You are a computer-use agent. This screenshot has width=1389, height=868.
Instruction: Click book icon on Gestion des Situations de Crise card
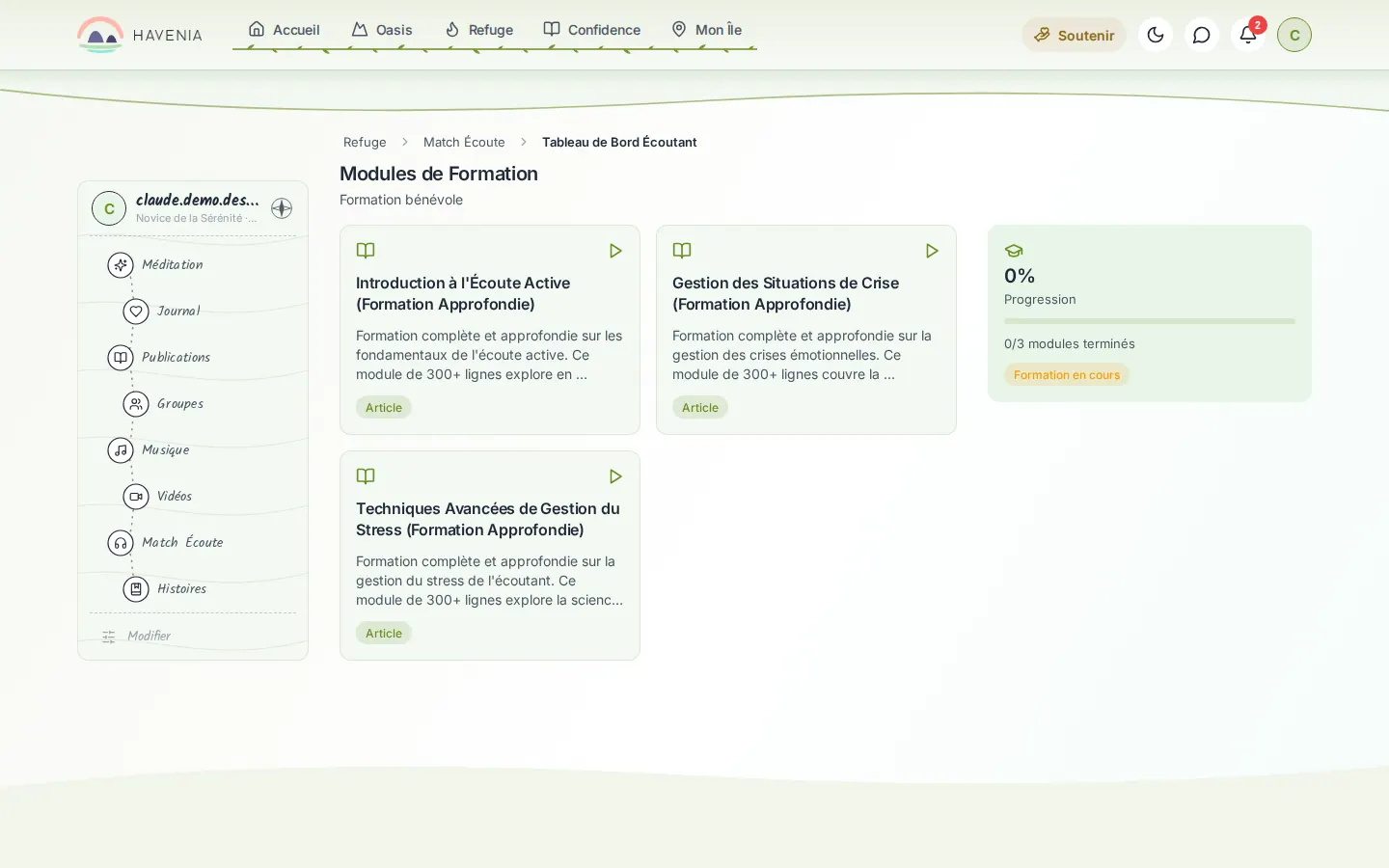[682, 251]
